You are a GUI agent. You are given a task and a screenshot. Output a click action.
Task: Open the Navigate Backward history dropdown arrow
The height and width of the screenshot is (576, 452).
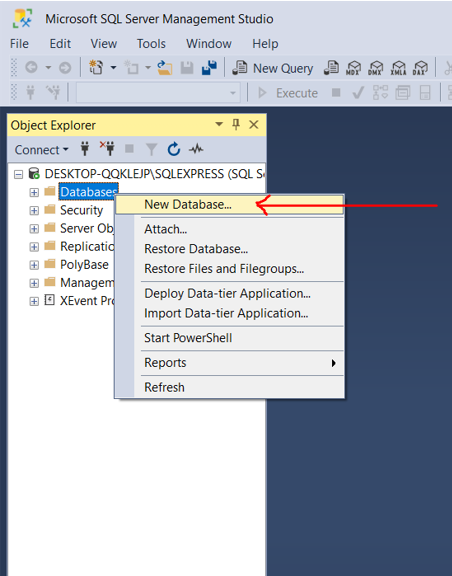click(48, 68)
